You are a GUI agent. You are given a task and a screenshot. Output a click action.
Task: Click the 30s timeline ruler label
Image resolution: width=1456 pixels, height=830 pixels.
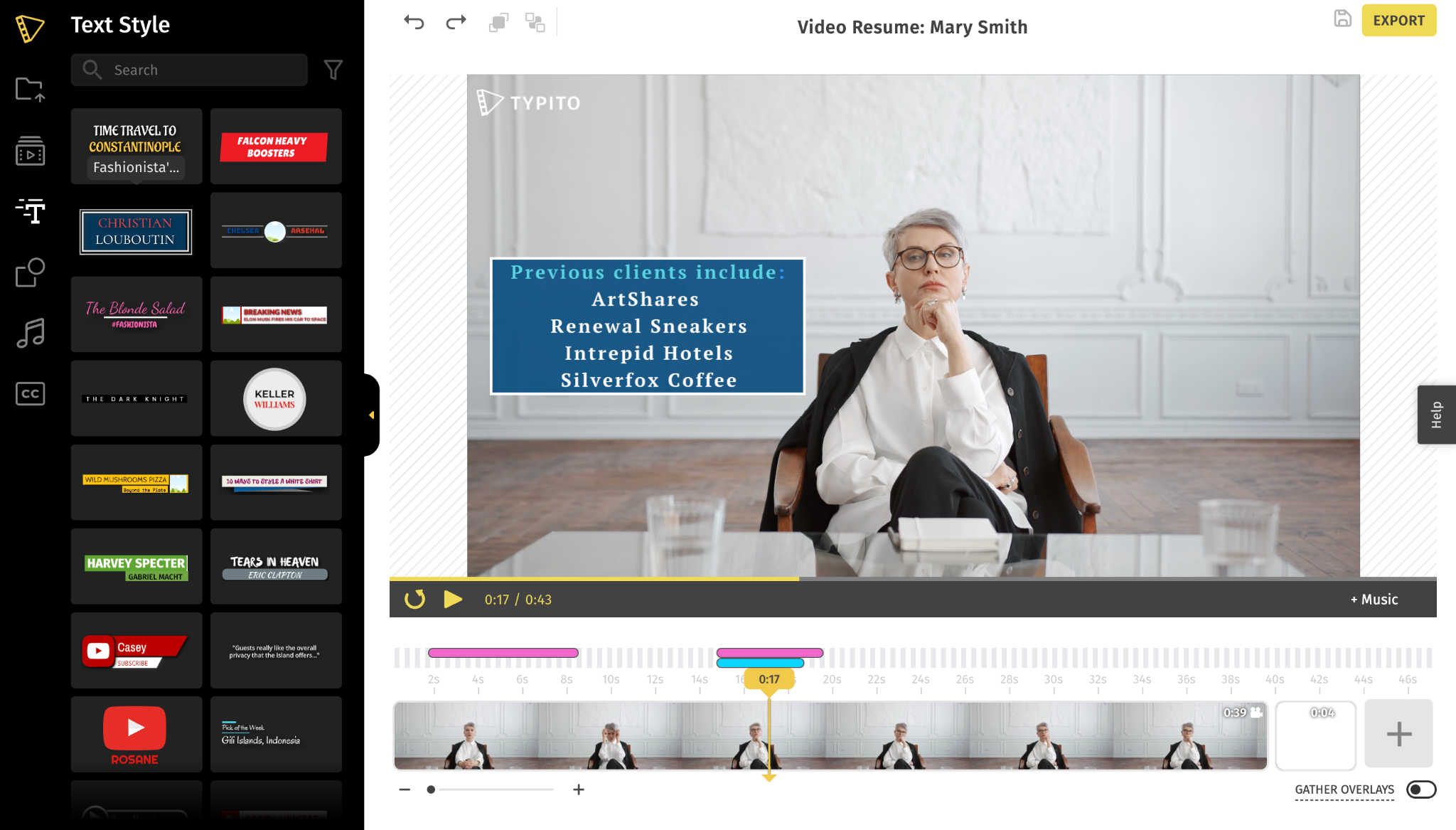[1053, 679]
